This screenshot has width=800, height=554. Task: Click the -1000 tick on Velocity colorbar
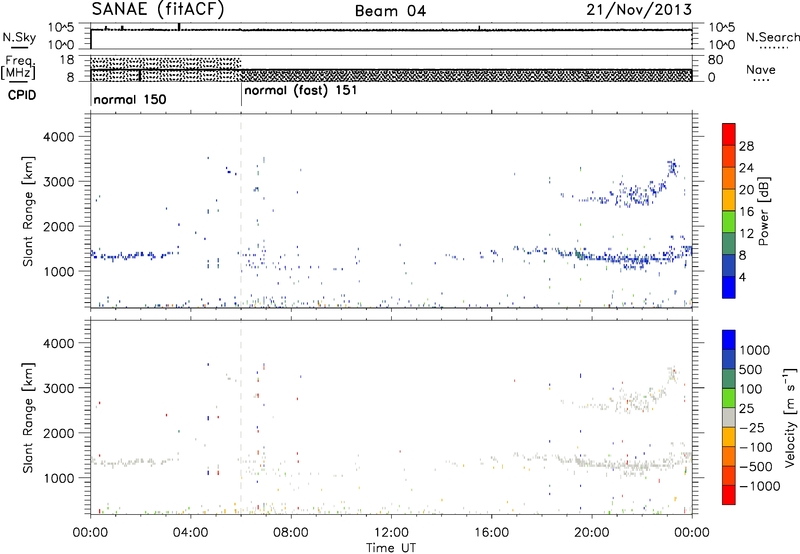coord(760,486)
